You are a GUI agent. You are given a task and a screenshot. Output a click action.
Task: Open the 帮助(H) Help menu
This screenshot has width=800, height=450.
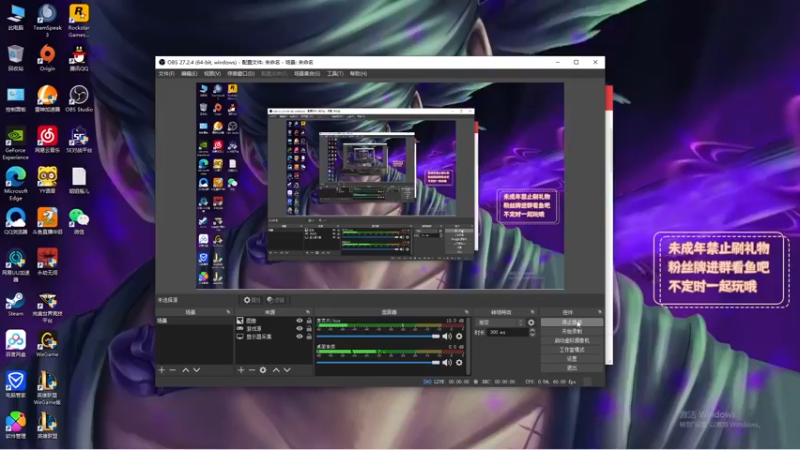[x=358, y=73]
